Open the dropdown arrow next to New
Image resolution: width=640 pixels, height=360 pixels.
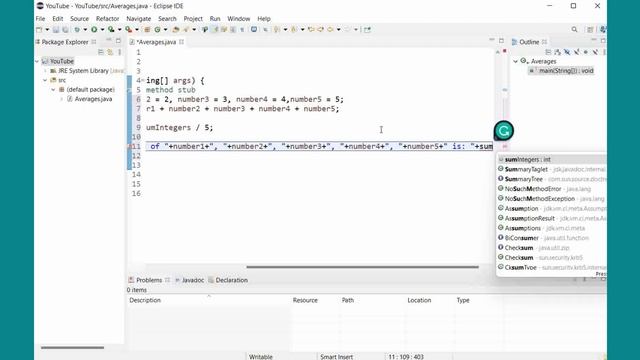point(47,29)
